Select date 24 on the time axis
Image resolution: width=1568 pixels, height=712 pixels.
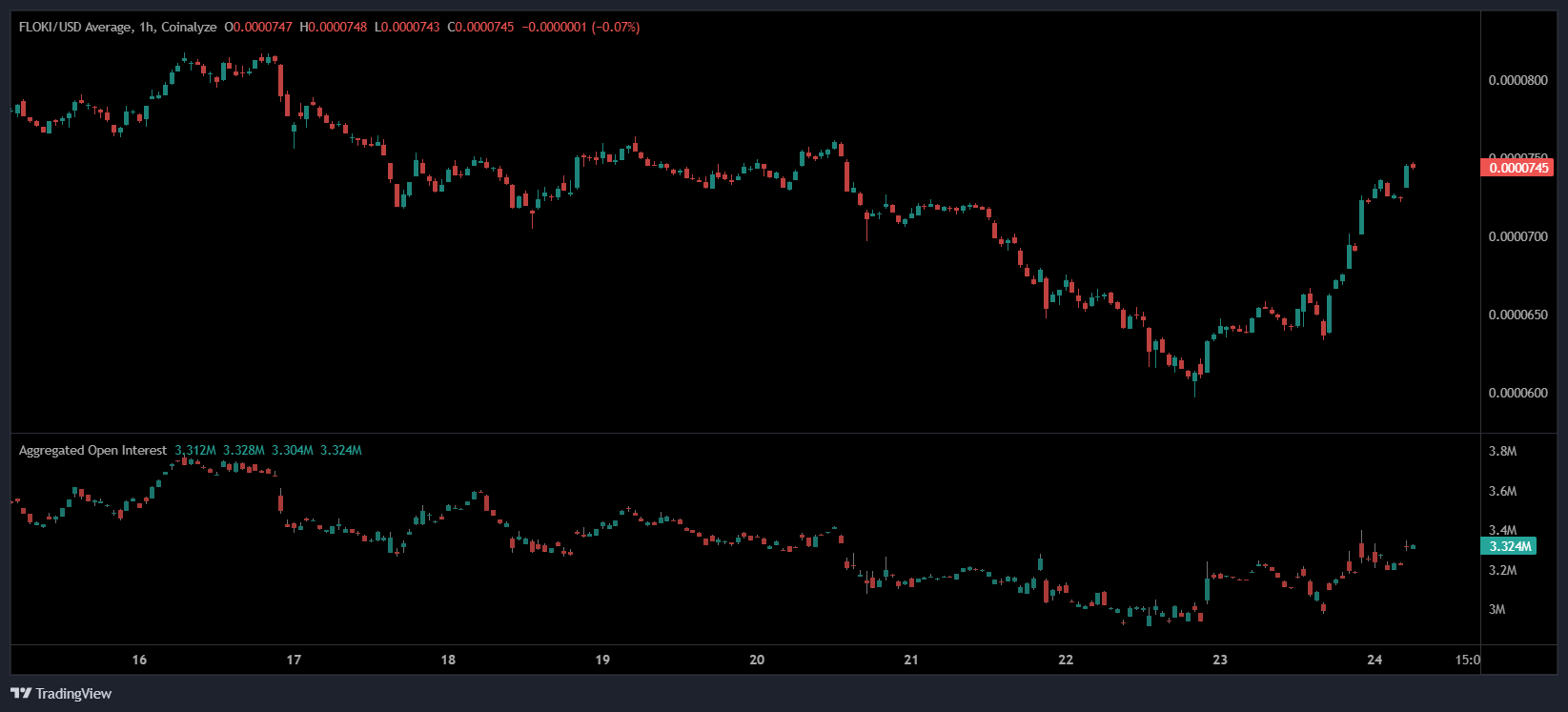(x=1375, y=660)
